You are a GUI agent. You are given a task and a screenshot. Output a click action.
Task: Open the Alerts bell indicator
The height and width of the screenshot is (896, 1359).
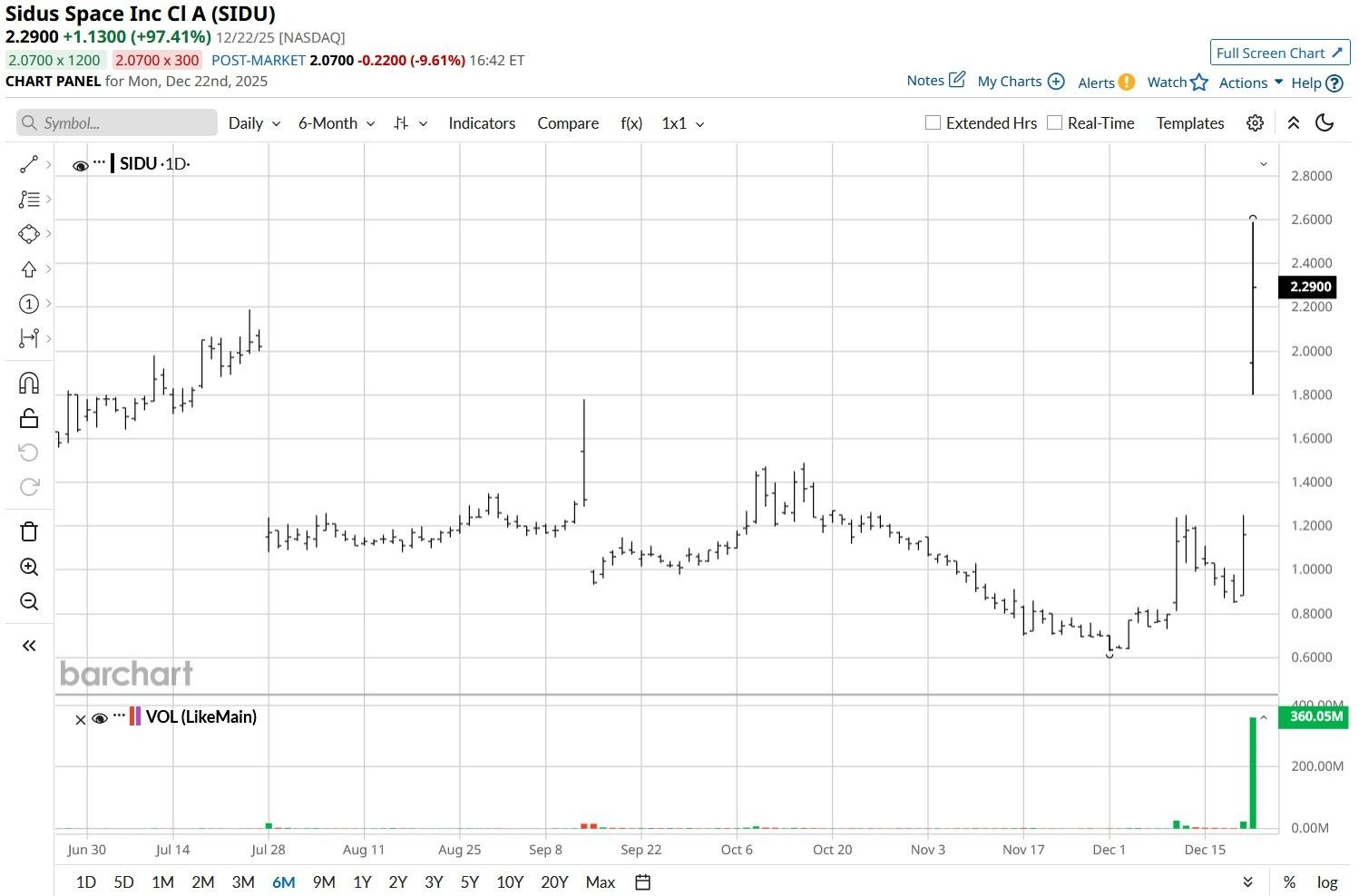point(1126,82)
